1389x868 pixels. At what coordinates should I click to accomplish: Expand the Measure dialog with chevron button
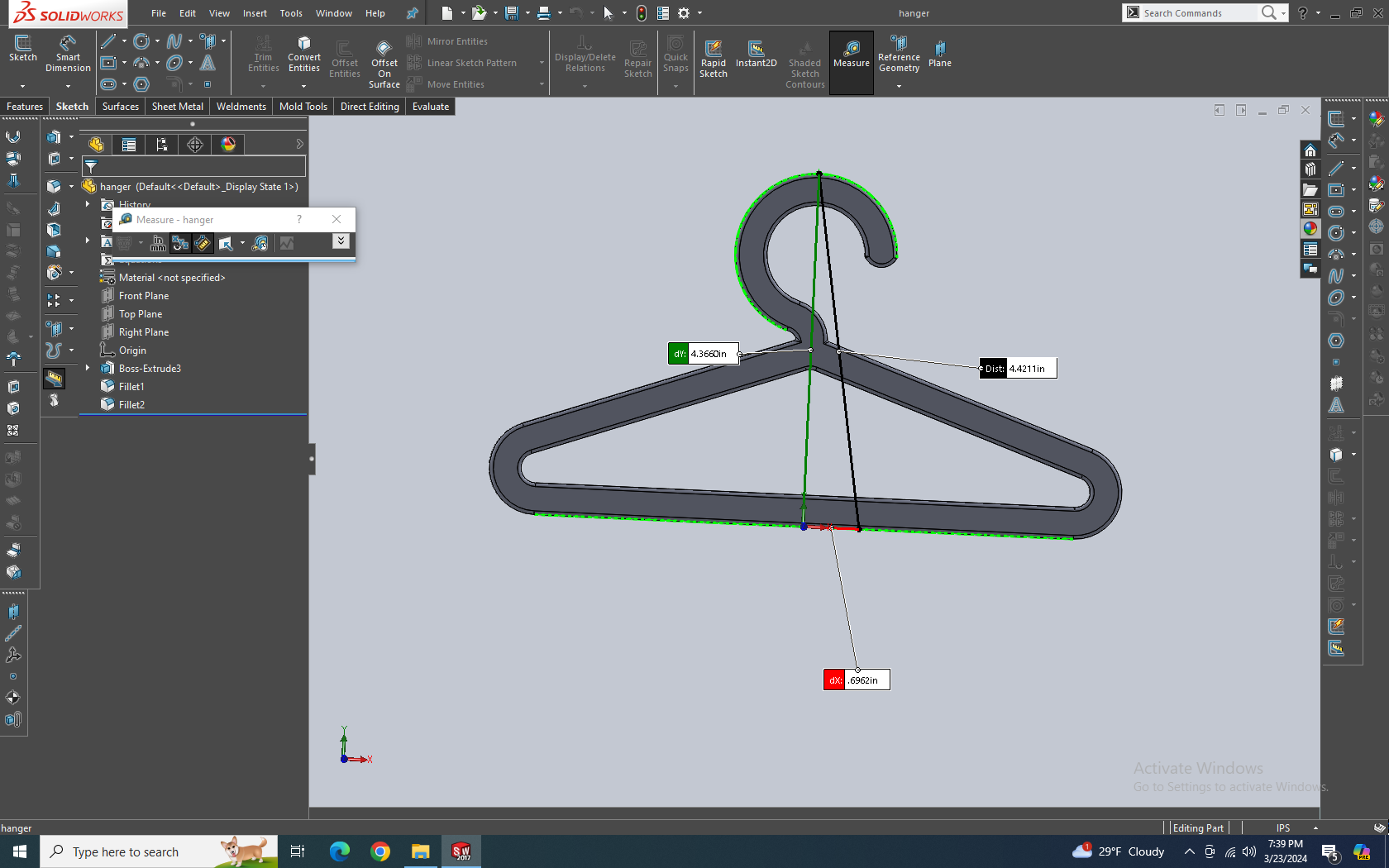[x=341, y=241]
